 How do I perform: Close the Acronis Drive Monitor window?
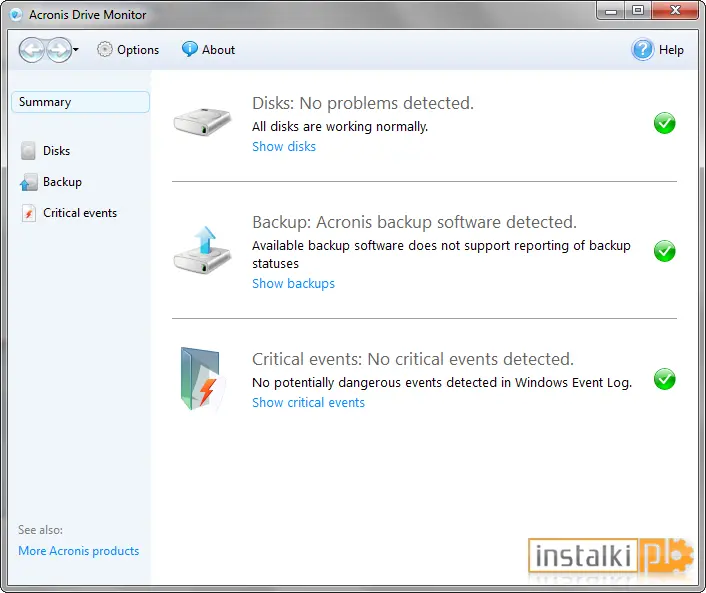(675, 10)
